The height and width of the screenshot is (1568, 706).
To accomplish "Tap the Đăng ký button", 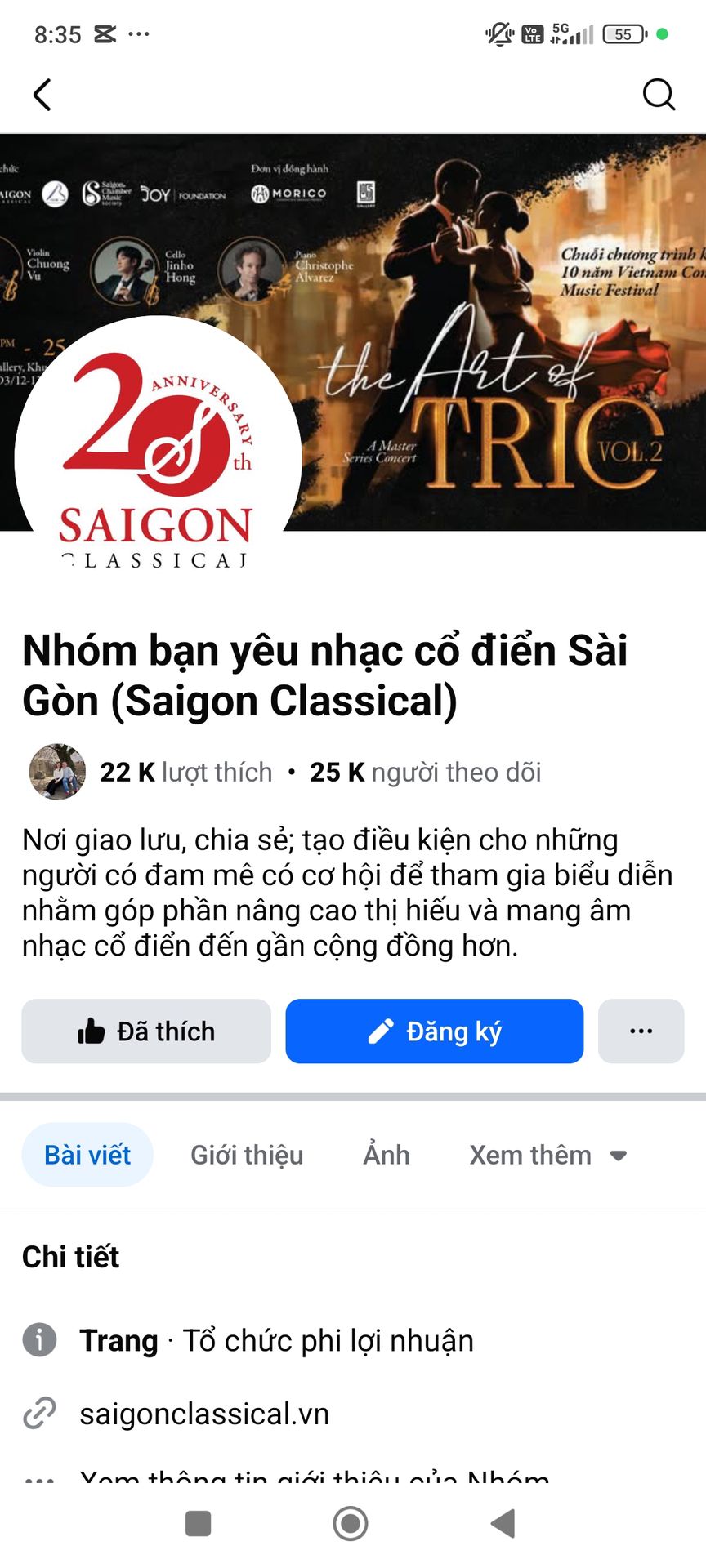I will (435, 1031).
